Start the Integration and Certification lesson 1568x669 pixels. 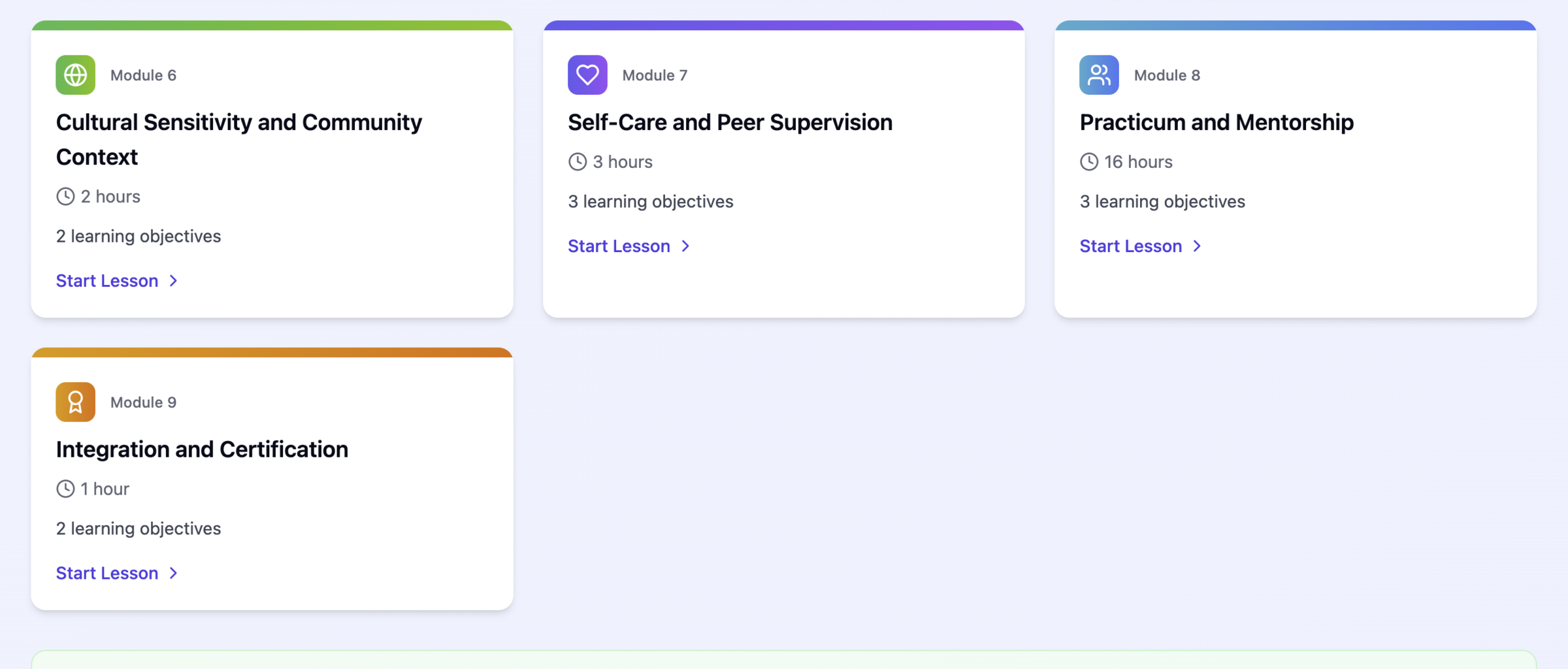(107, 573)
